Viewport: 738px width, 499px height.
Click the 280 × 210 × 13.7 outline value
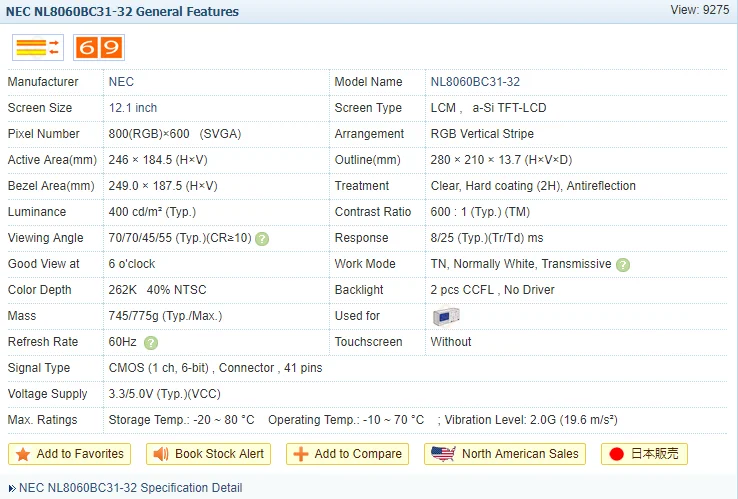point(501,160)
